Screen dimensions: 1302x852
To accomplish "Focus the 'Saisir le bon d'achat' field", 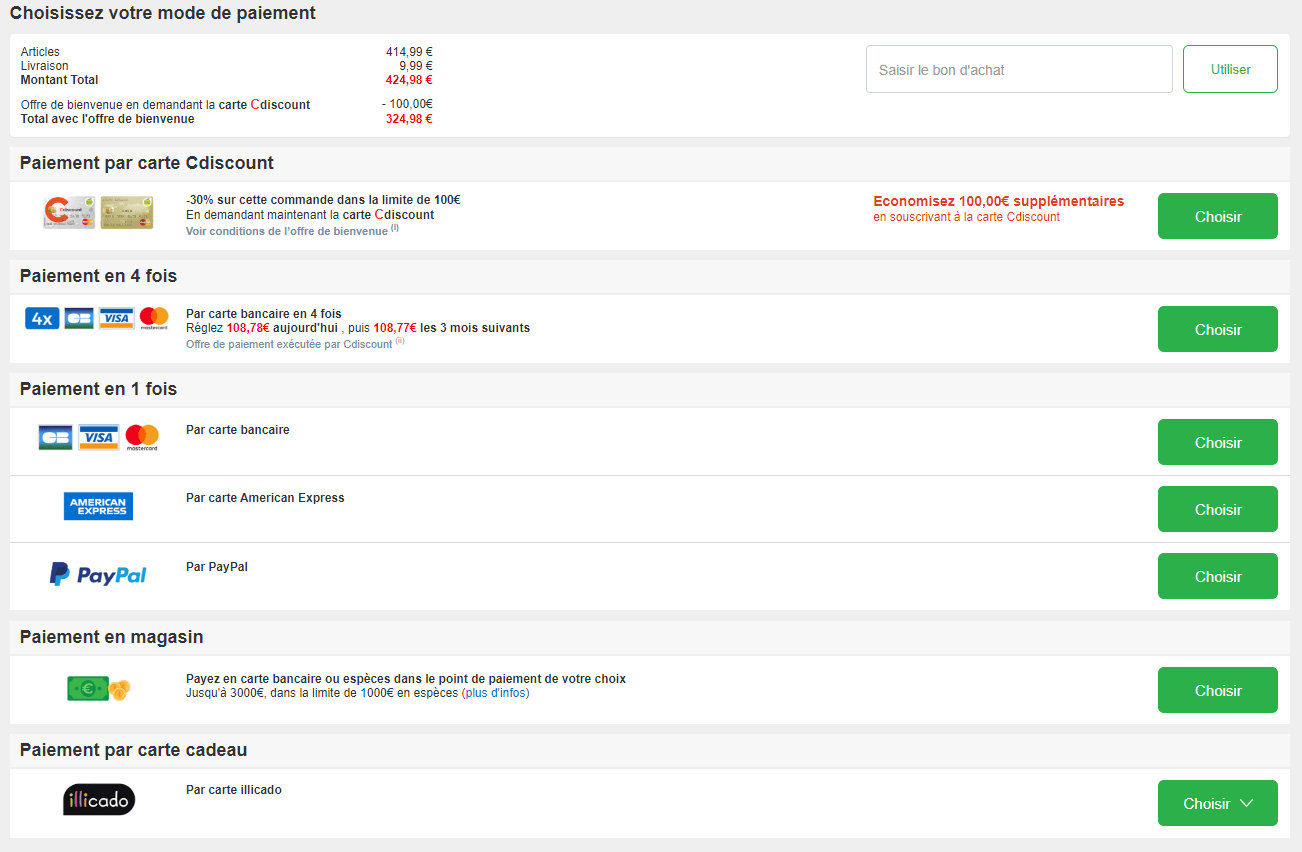I will coord(1019,69).
